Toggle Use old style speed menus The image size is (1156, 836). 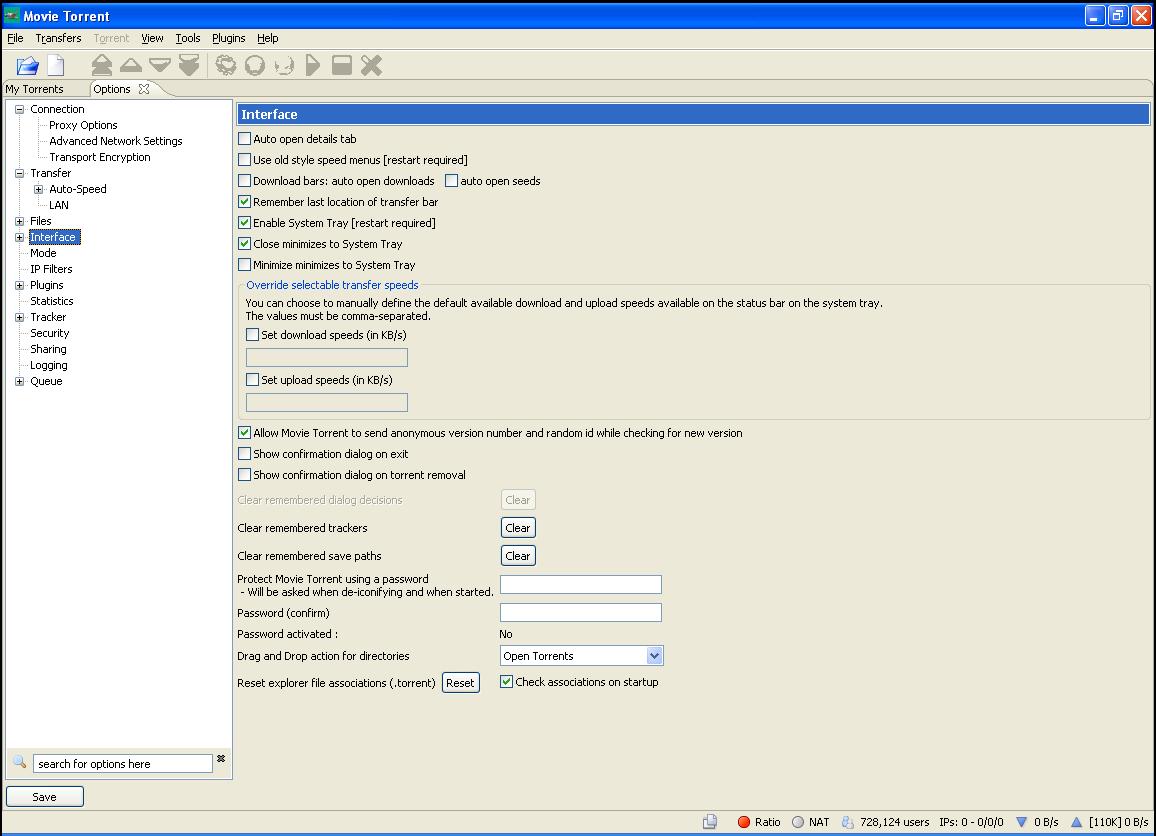click(245, 160)
